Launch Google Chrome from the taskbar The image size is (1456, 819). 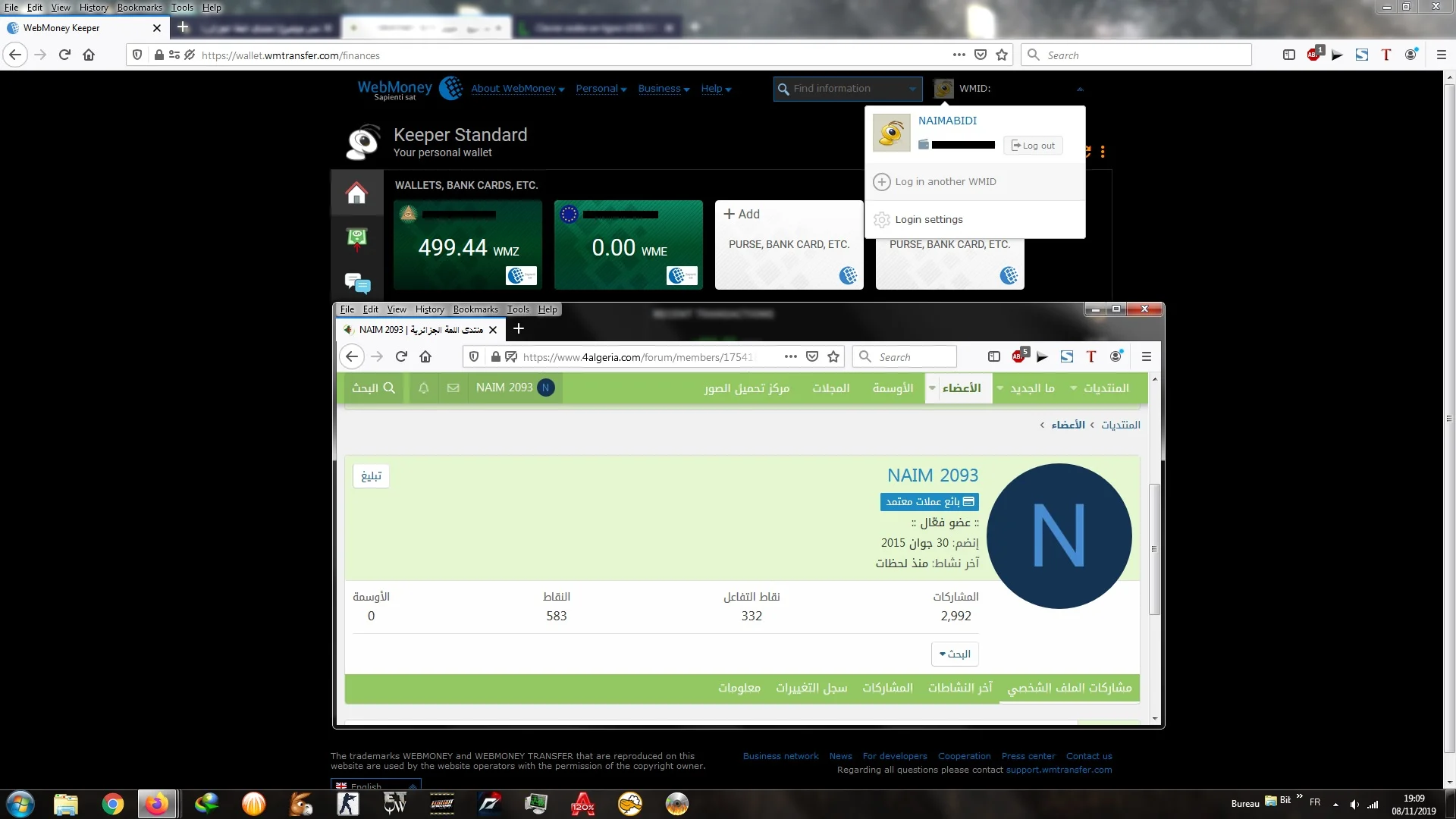point(112,804)
